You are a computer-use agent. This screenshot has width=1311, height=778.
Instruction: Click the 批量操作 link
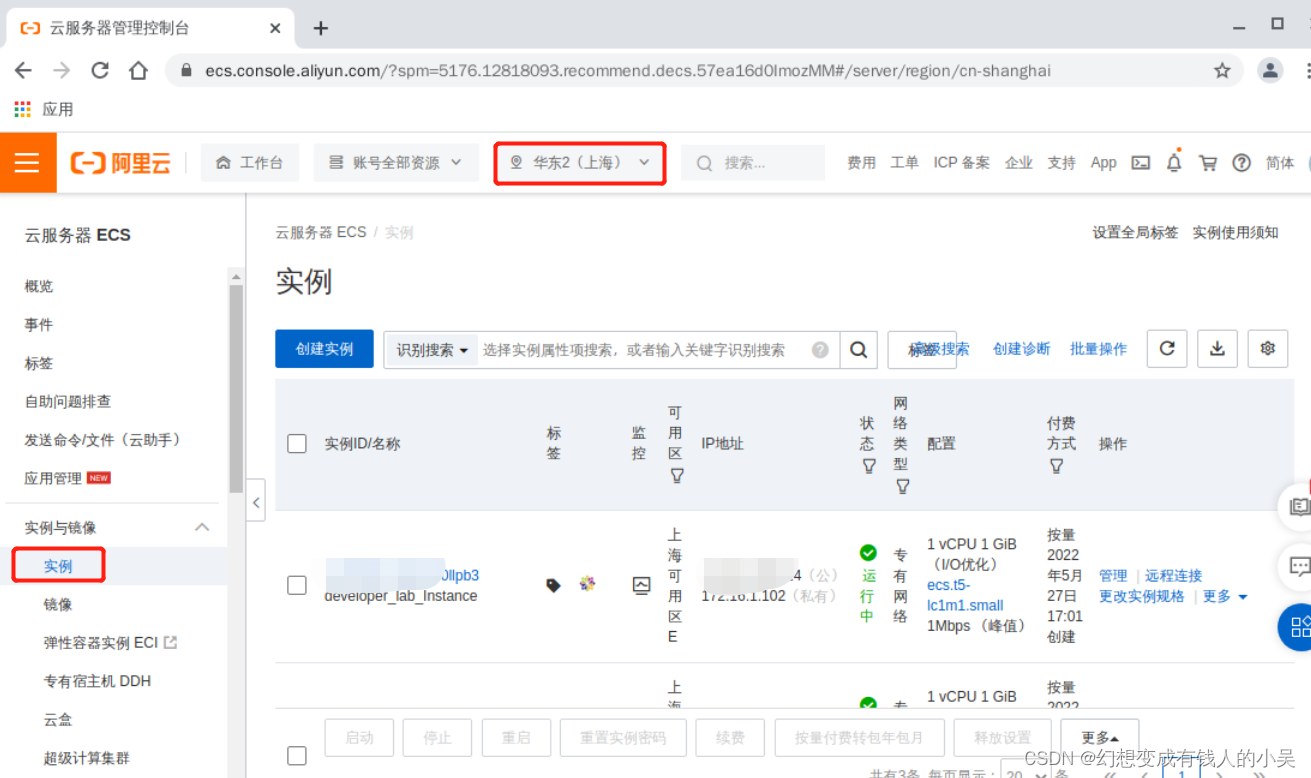coord(1098,349)
